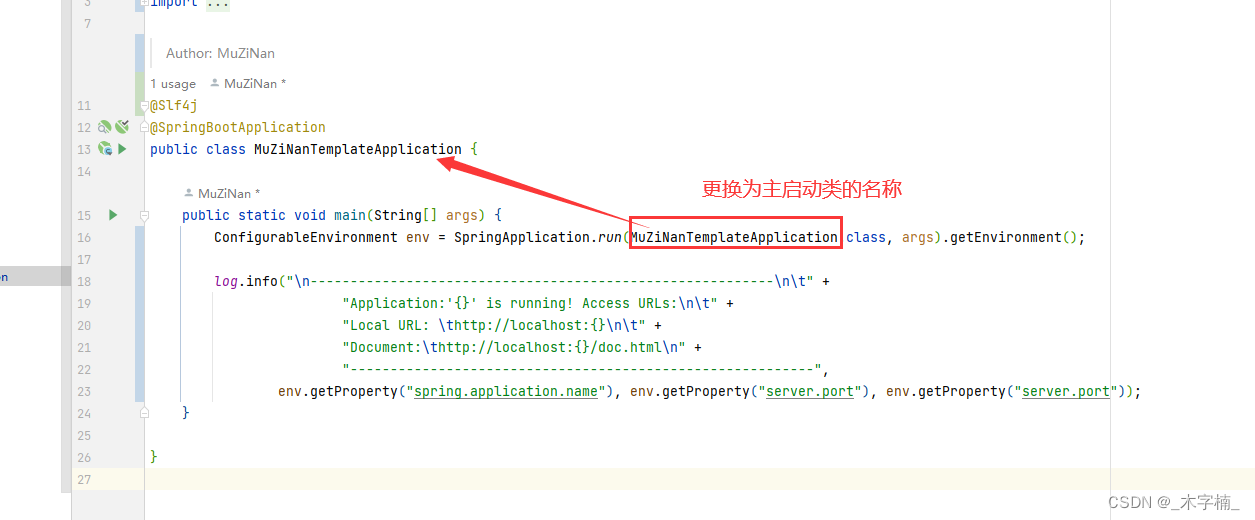The width and height of the screenshot is (1255, 520).
Task: Click the SpringApplication class reference
Action: point(522,237)
